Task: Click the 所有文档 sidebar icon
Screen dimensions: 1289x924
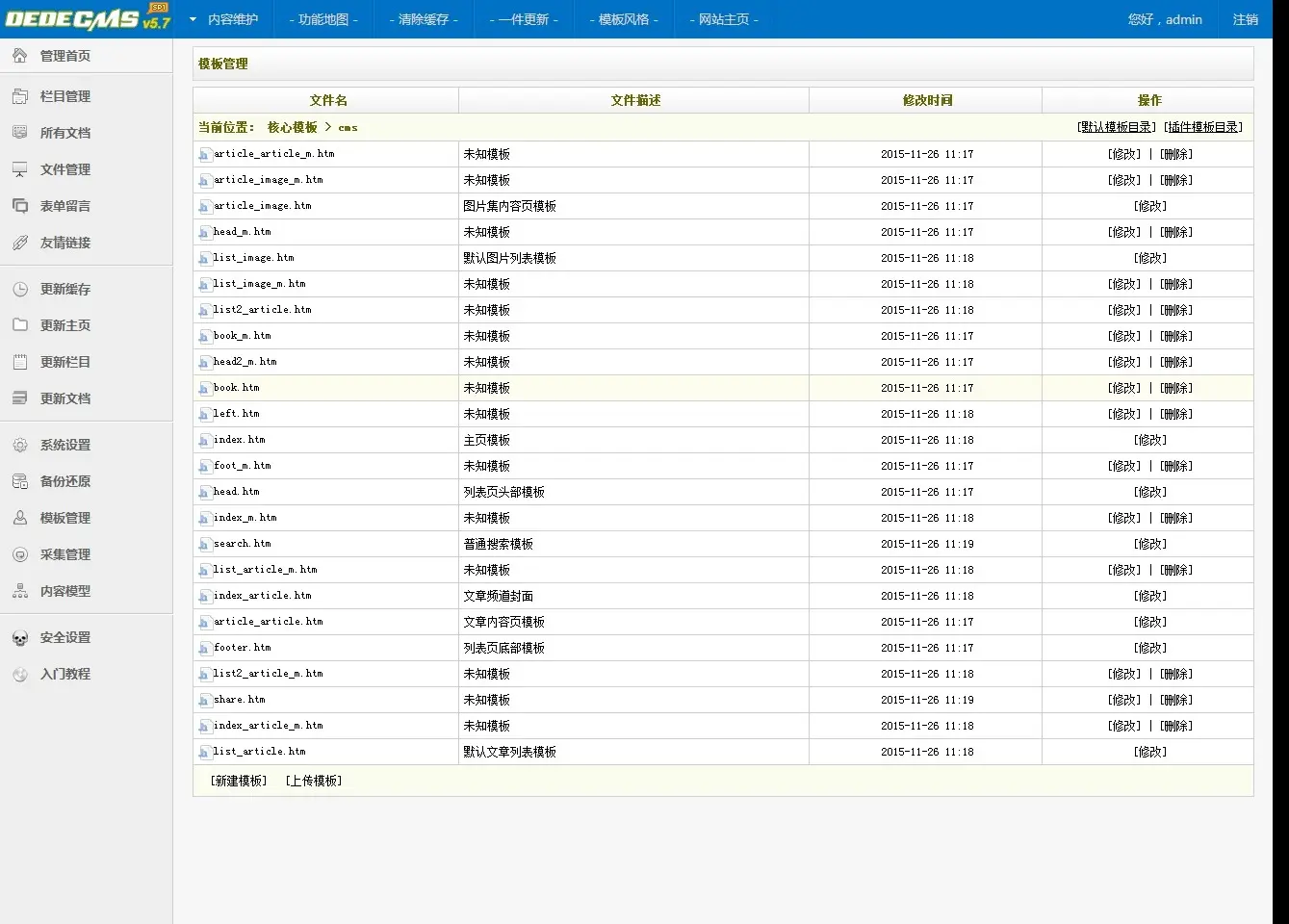Action: click(20, 133)
